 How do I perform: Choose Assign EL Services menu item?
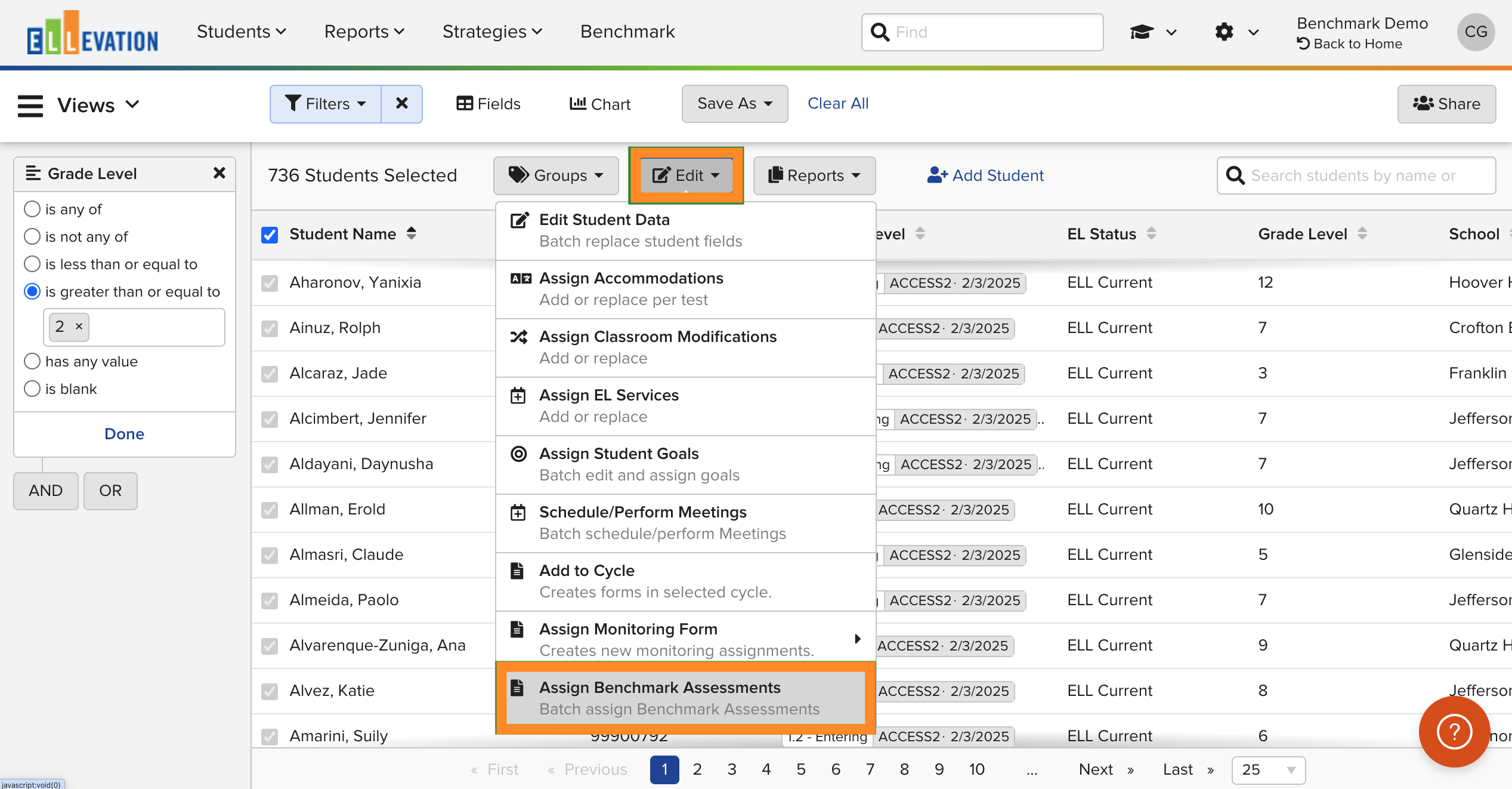coord(686,406)
